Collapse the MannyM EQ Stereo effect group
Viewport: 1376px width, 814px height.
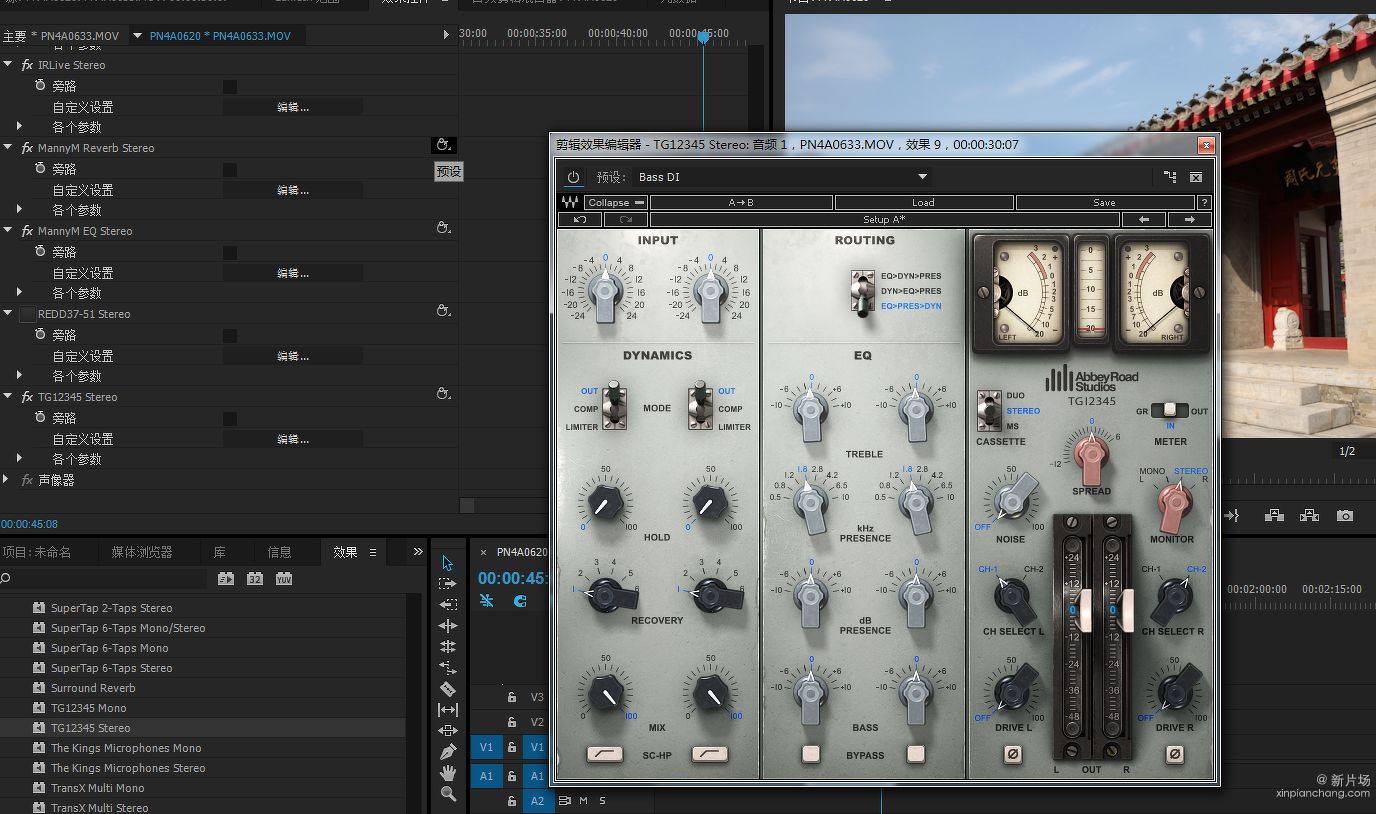8,231
